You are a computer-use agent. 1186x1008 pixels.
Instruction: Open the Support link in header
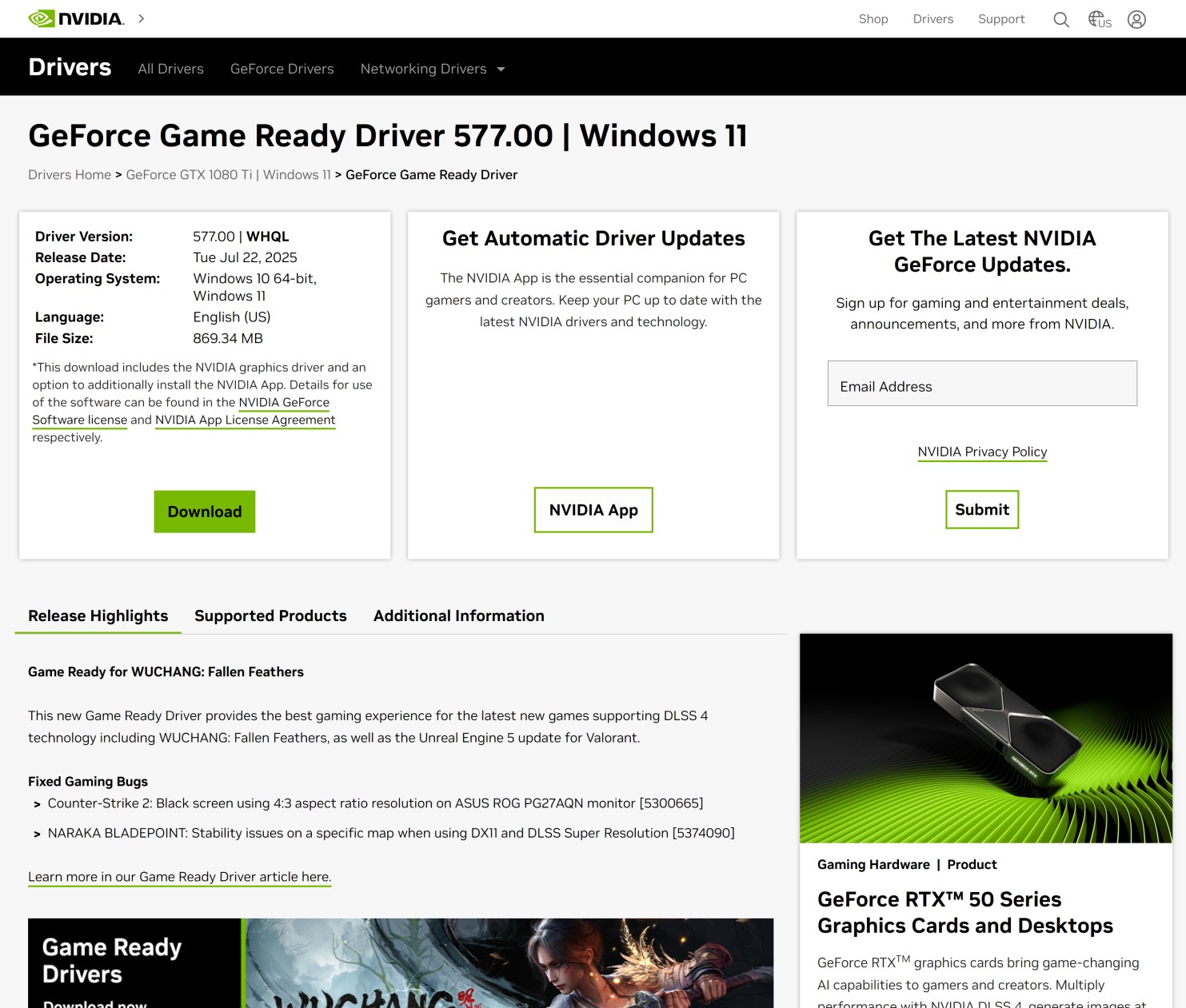point(1001,19)
